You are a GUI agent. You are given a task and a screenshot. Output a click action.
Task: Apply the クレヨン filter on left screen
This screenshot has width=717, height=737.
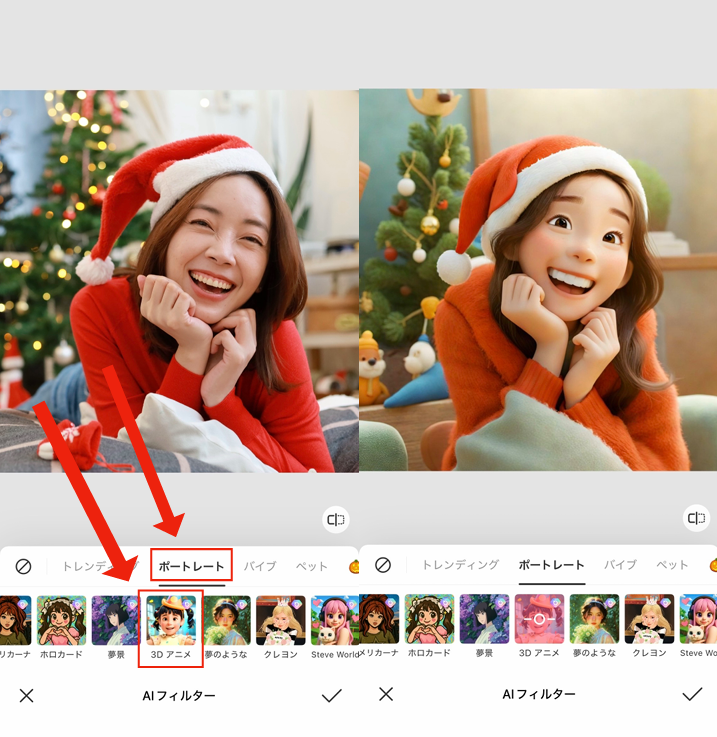pyautogui.click(x=280, y=620)
